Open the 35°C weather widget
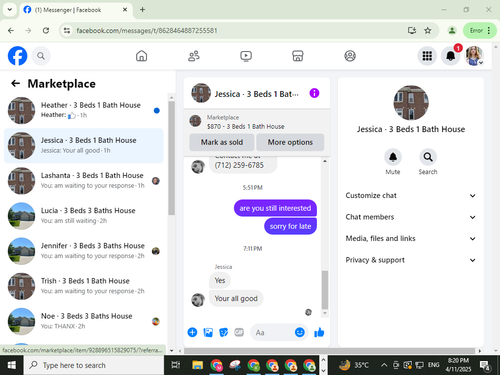The height and width of the screenshot is (375, 500). [354, 365]
